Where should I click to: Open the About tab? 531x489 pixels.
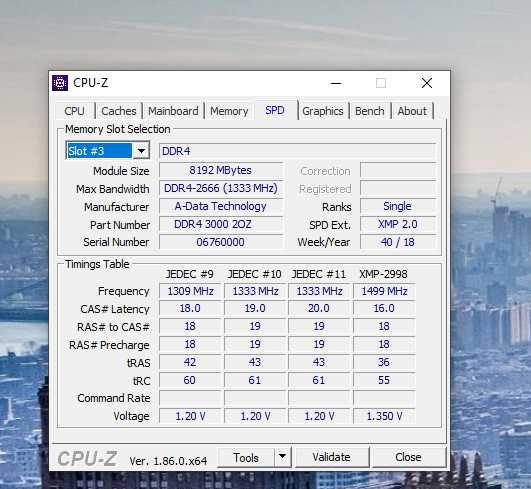(412, 111)
